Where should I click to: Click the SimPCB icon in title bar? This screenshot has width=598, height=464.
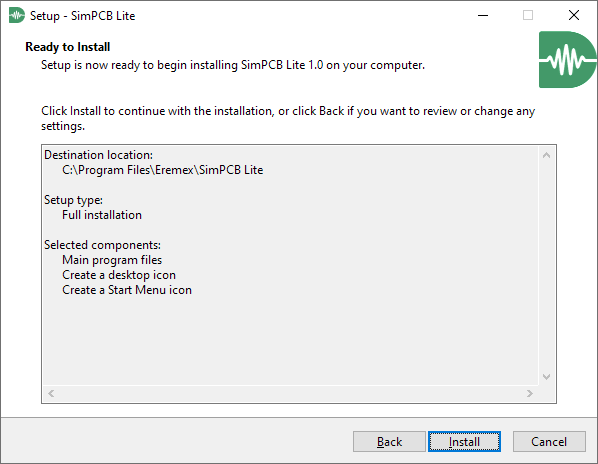(17, 15)
